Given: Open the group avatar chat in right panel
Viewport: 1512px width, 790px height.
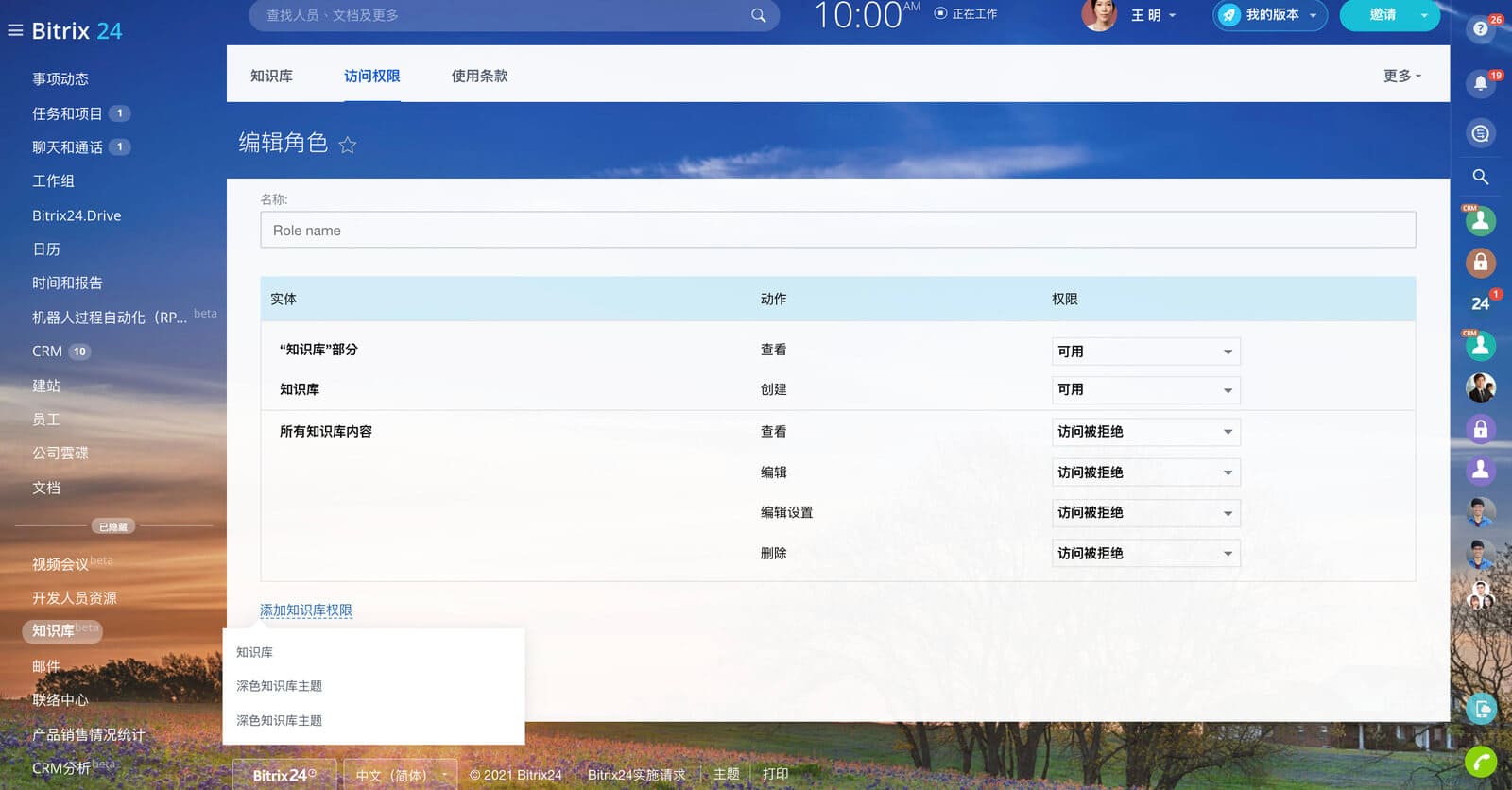Looking at the screenshot, I should click(1481, 595).
